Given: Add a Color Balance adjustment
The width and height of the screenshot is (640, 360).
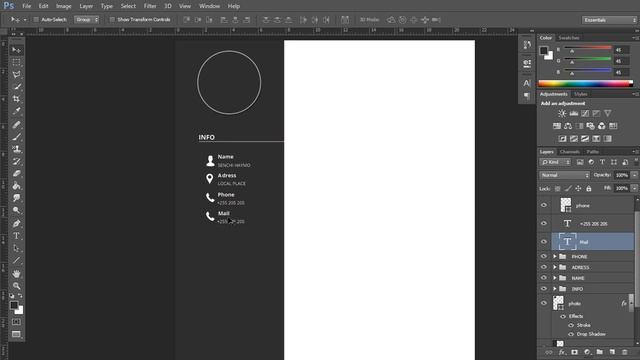Looking at the screenshot, I should (568, 126).
